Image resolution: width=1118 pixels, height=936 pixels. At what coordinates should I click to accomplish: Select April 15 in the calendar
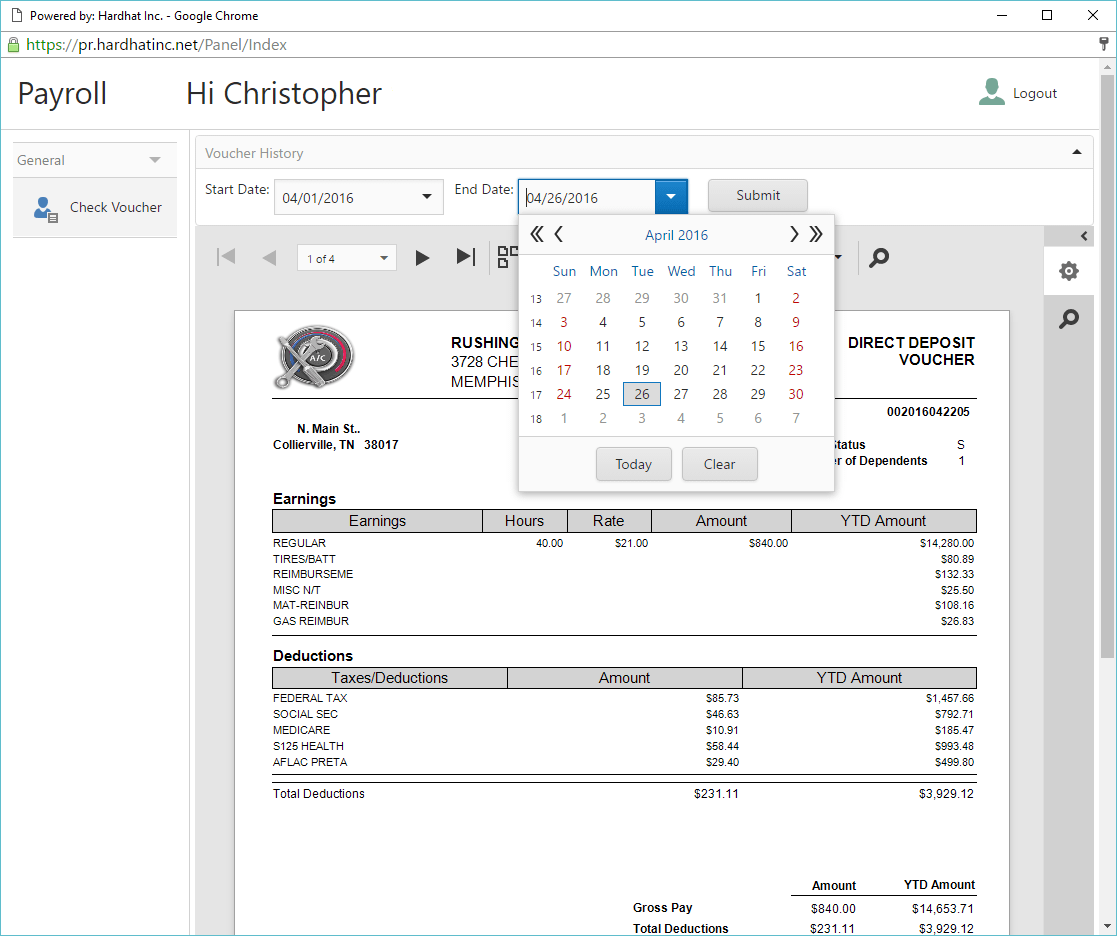point(758,346)
